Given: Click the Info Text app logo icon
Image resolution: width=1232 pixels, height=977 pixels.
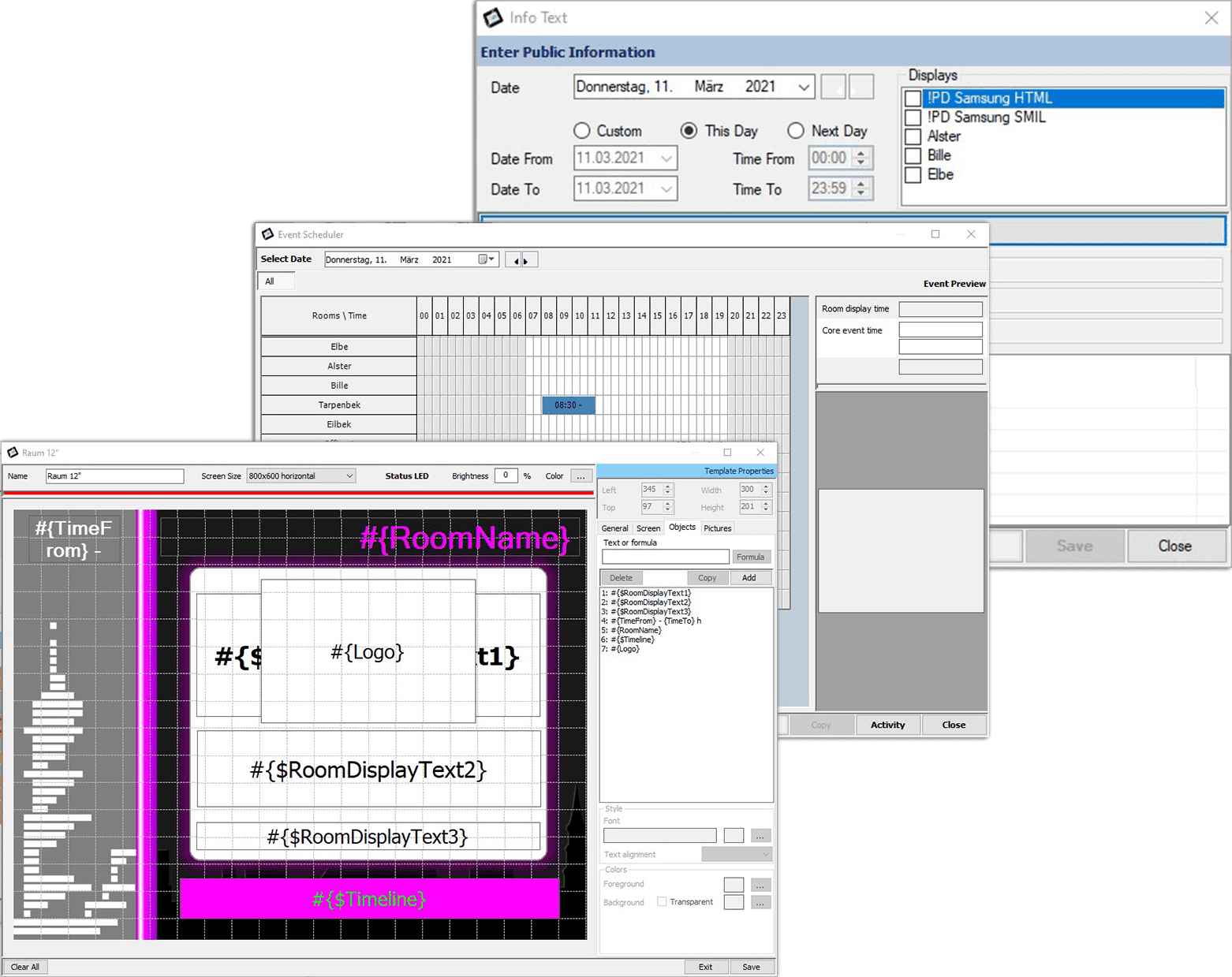Looking at the screenshot, I should pyautogui.click(x=493, y=17).
